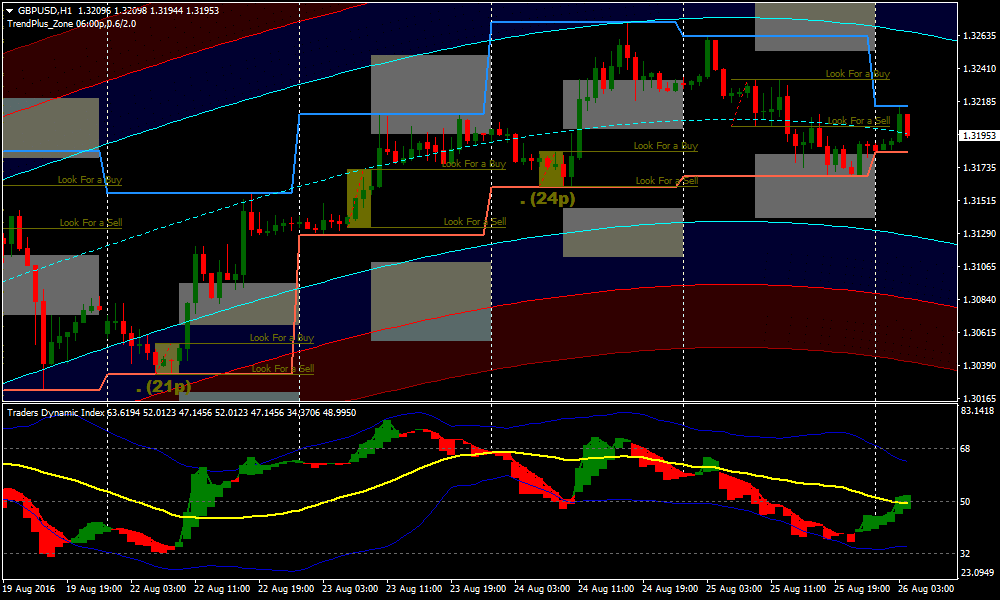Click the lowest Look For a Sell label

point(282,369)
